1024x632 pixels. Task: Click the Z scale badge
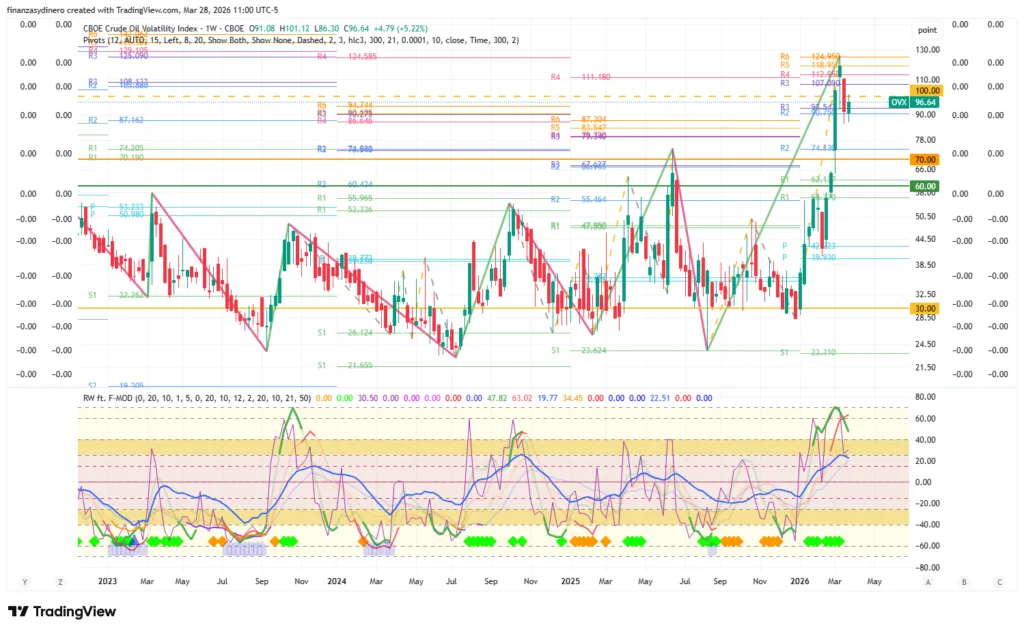[61, 581]
